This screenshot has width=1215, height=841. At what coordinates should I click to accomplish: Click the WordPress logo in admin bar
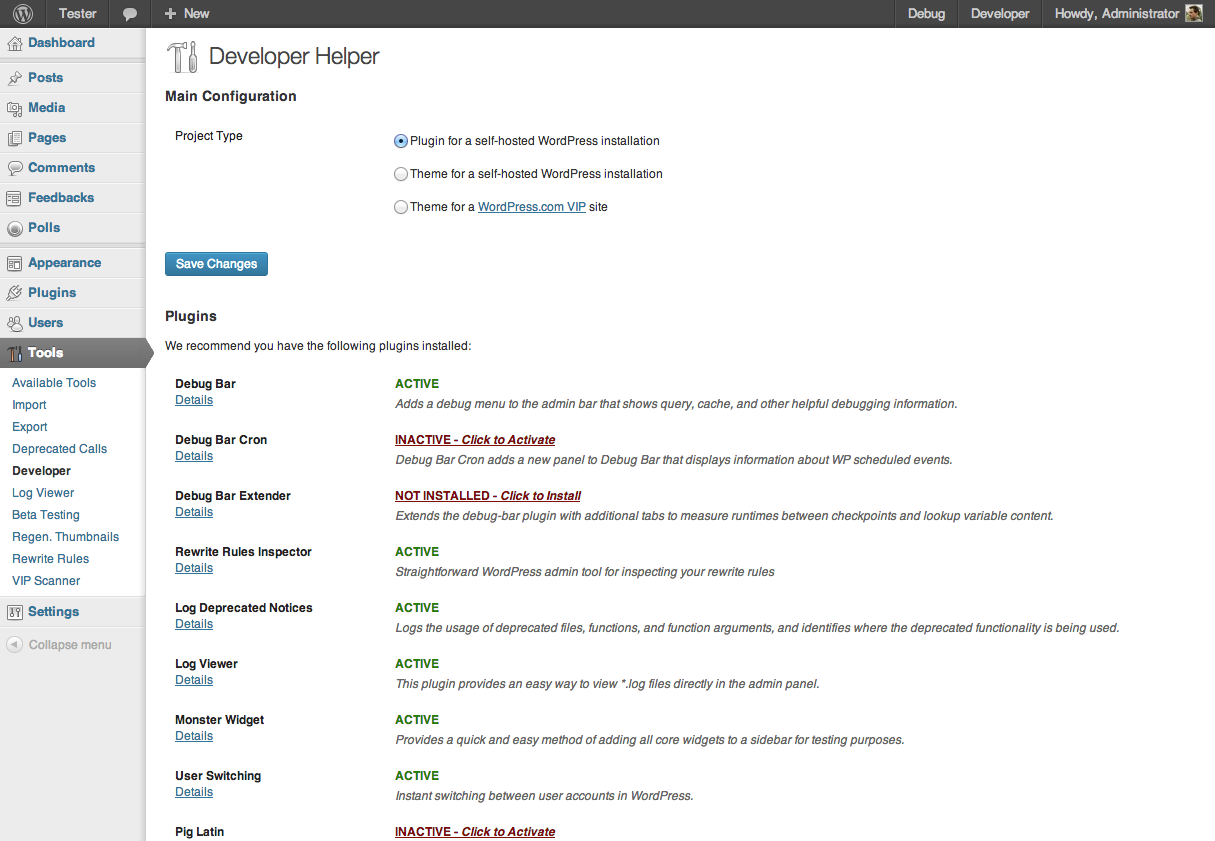23,14
